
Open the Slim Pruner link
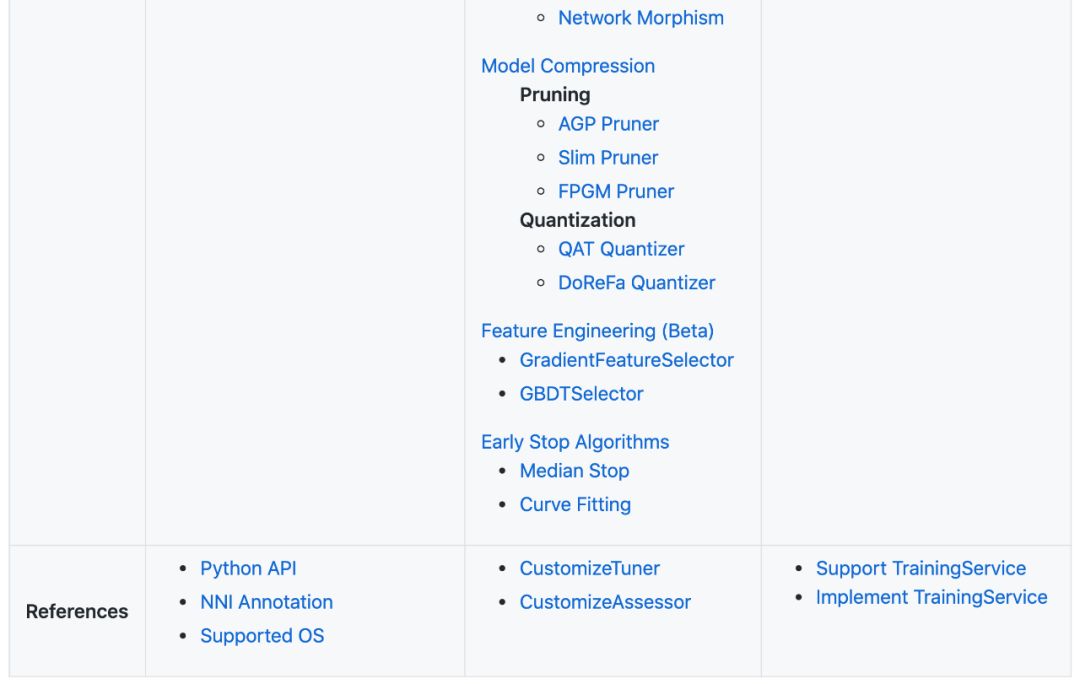[x=608, y=158]
